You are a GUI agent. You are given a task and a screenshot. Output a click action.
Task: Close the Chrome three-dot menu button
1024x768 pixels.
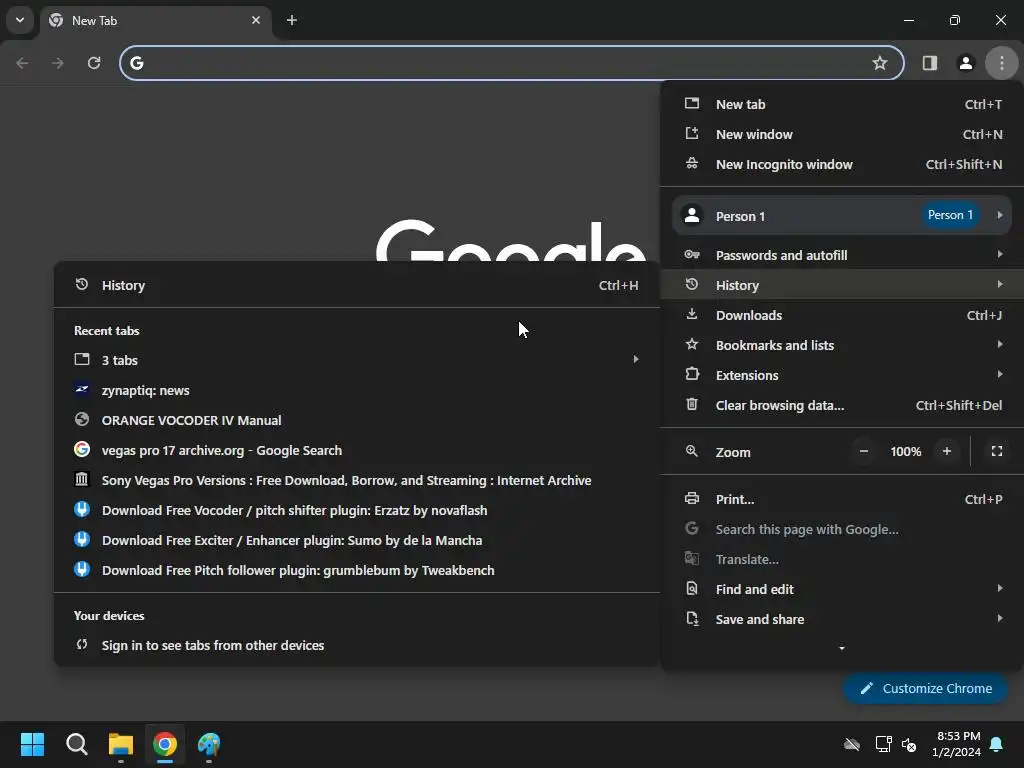(x=1001, y=63)
